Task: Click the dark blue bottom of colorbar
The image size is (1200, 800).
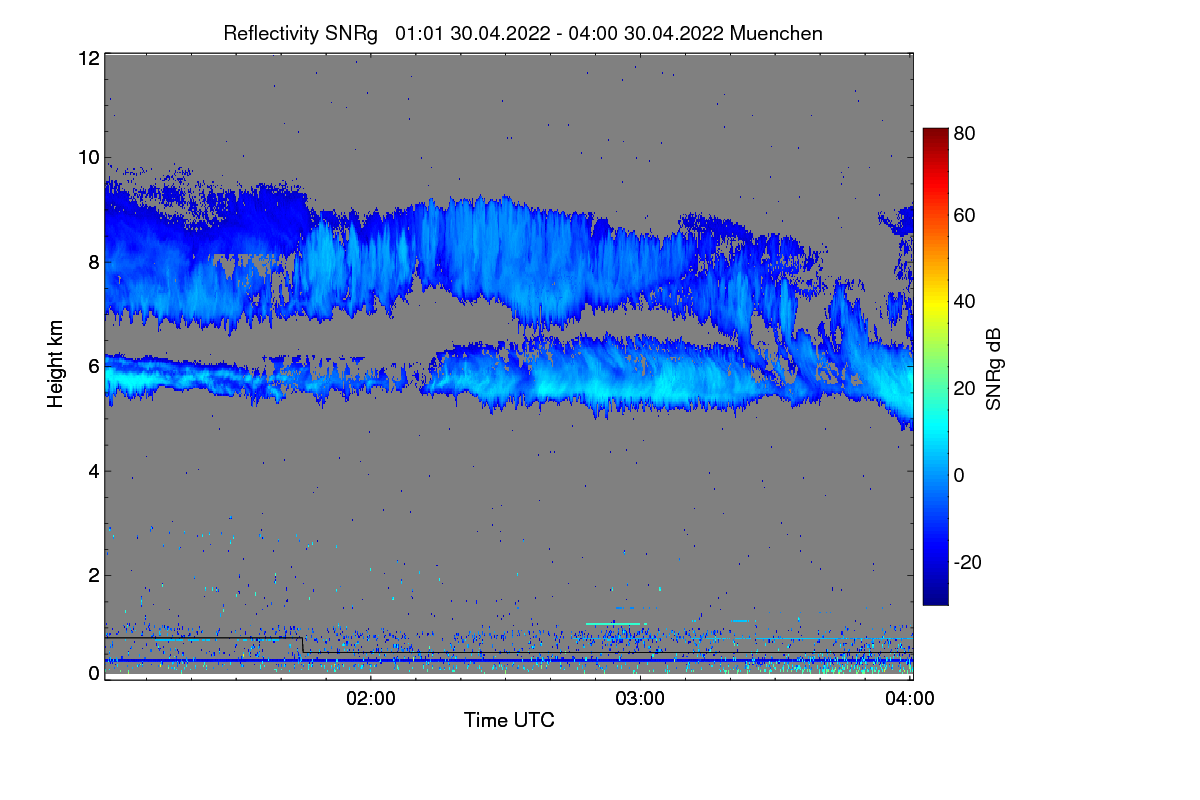Action: pos(935,598)
